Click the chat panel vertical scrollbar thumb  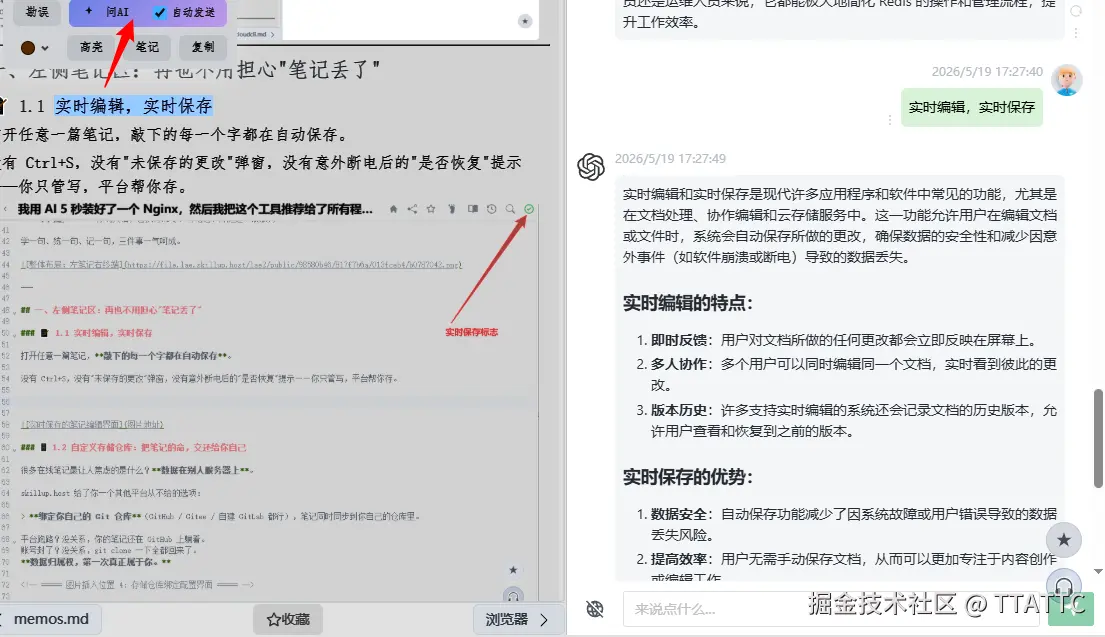pyautogui.click(x=1098, y=438)
